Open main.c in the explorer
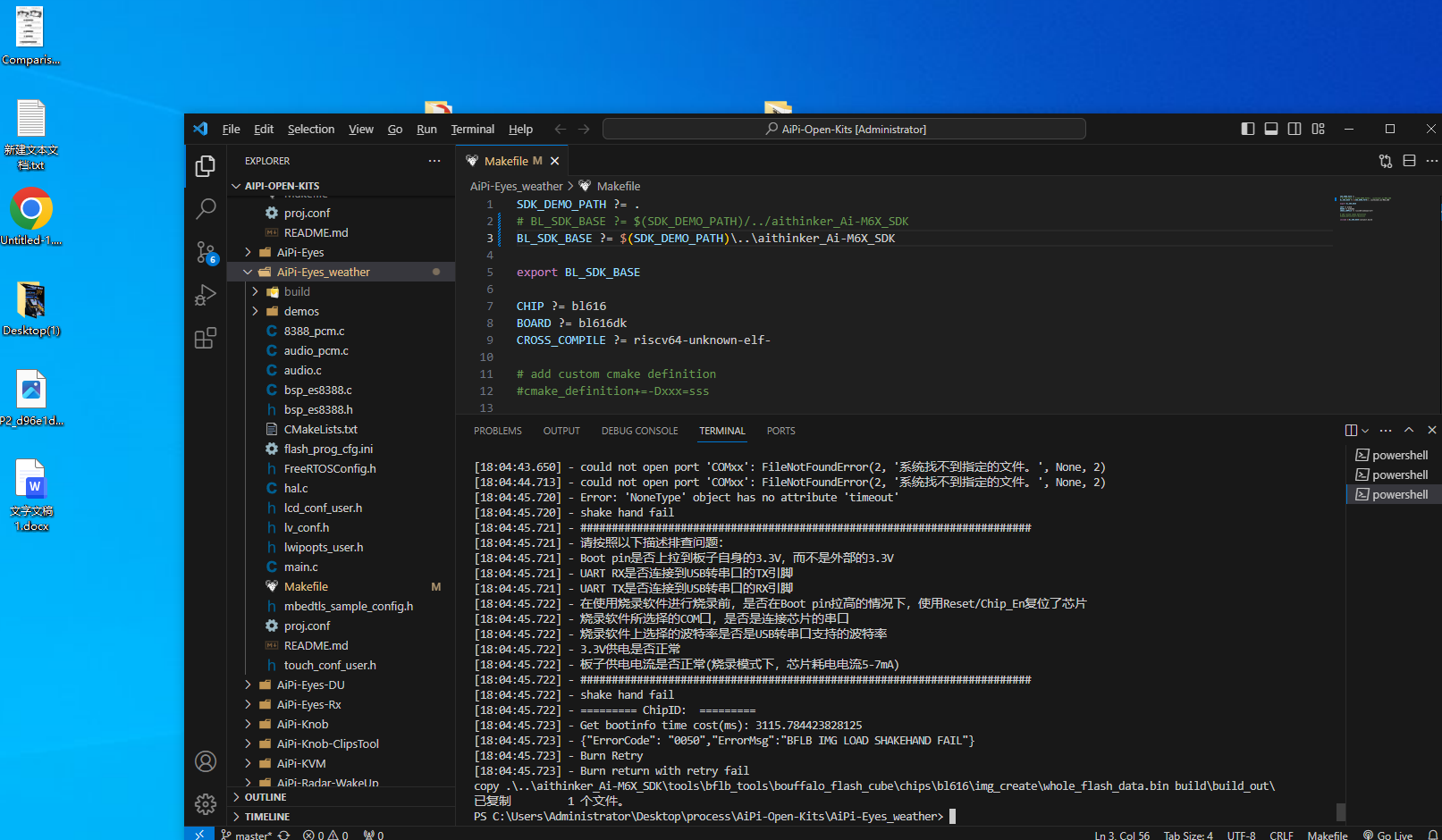The width and height of the screenshot is (1442, 840). [342, 567]
